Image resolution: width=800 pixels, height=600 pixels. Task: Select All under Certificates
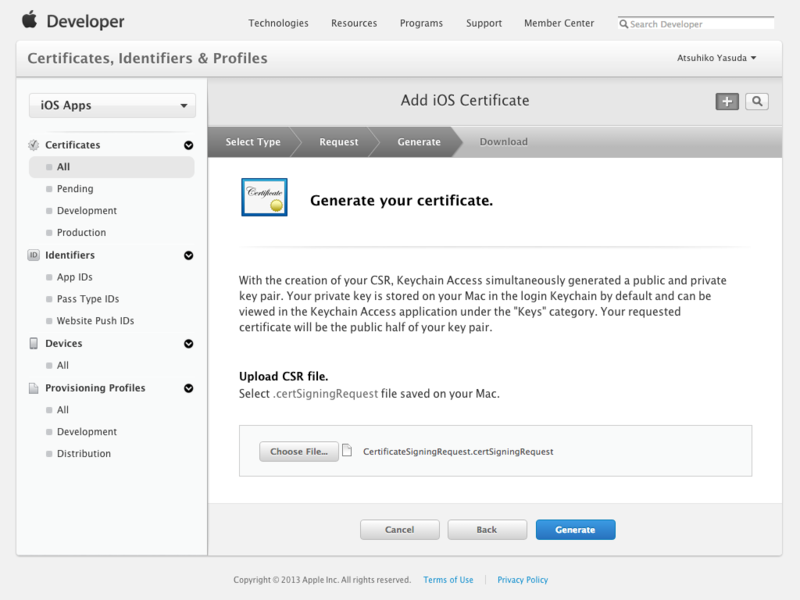(x=112, y=167)
